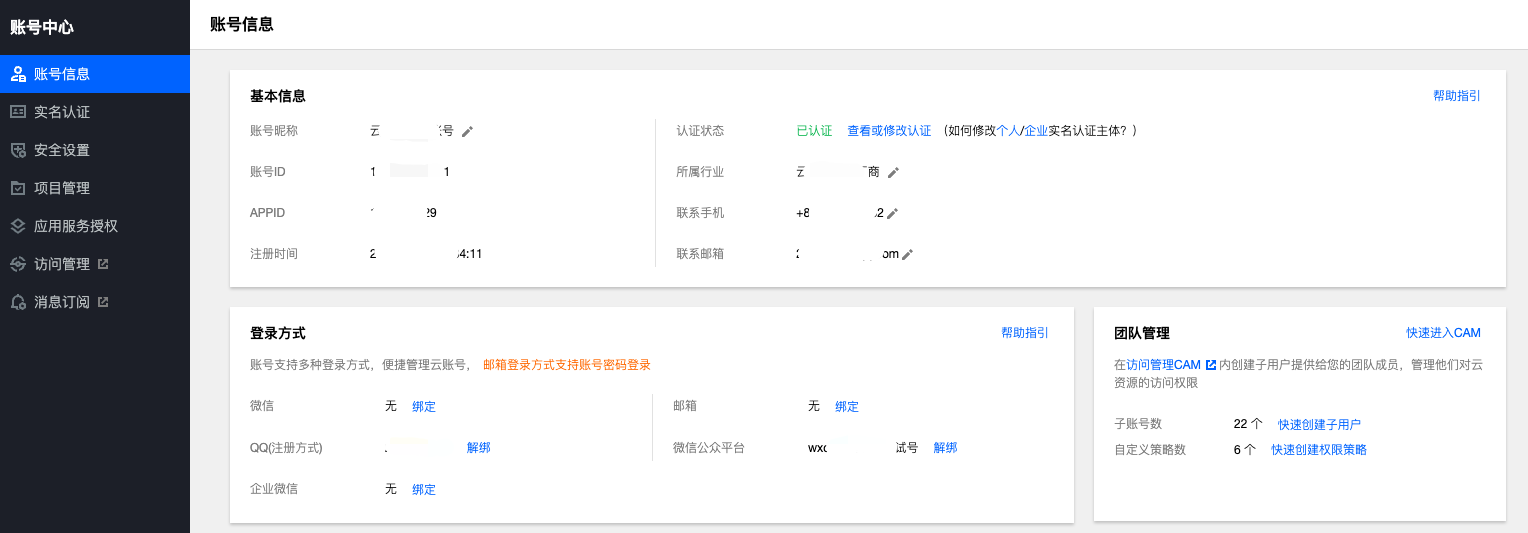The width and height of the screenshot is (1528, 533).
Task: Open 项目管理 in the sidebar
Action: 62,188
